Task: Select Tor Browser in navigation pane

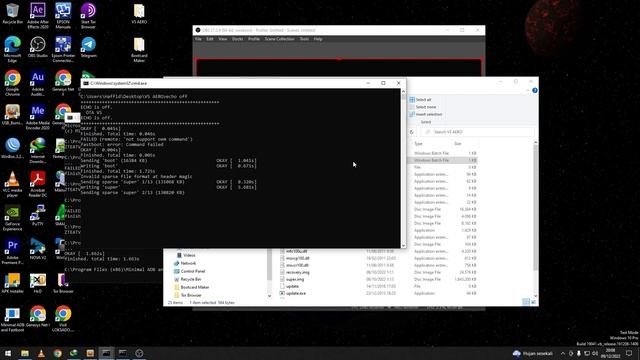Action: (188, 295)
